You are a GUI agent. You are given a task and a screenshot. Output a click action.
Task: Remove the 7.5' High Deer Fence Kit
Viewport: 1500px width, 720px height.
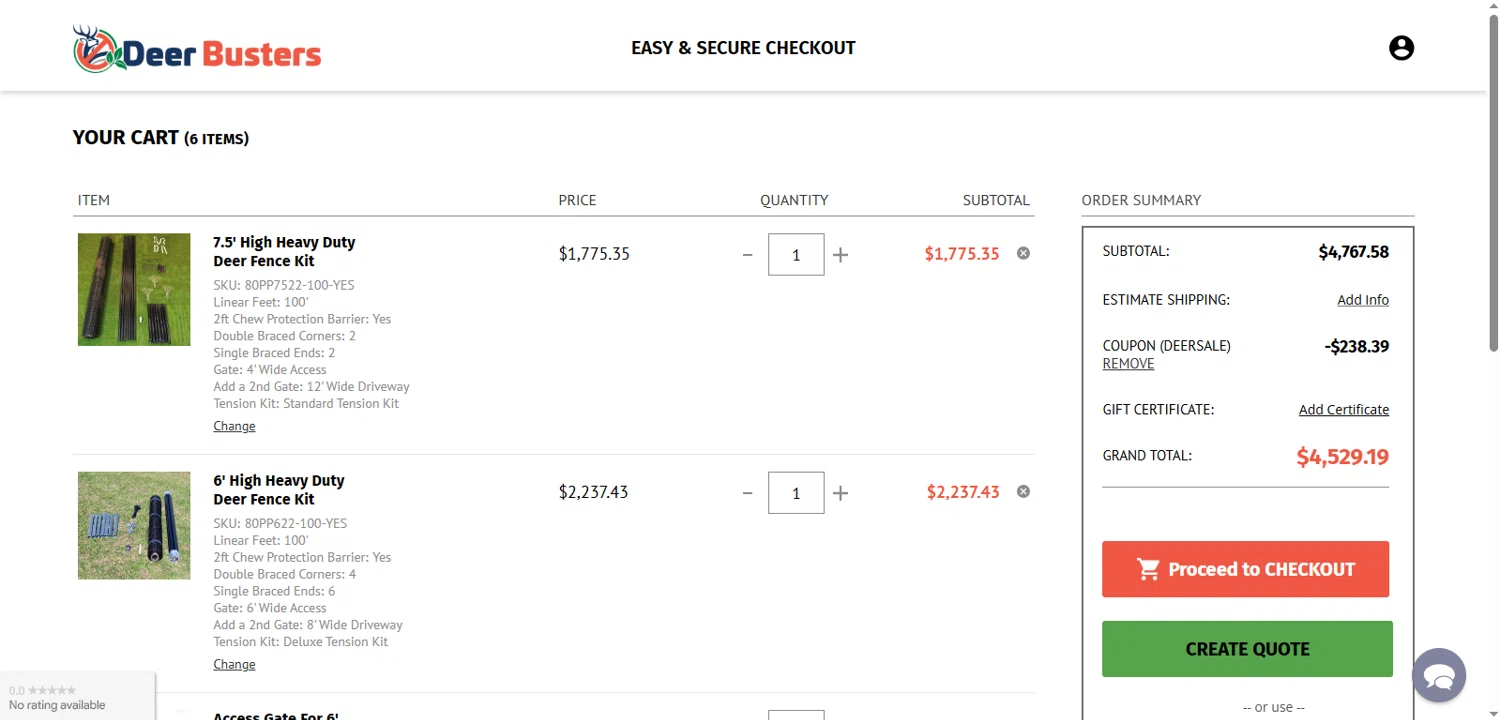click(1023, 253)
